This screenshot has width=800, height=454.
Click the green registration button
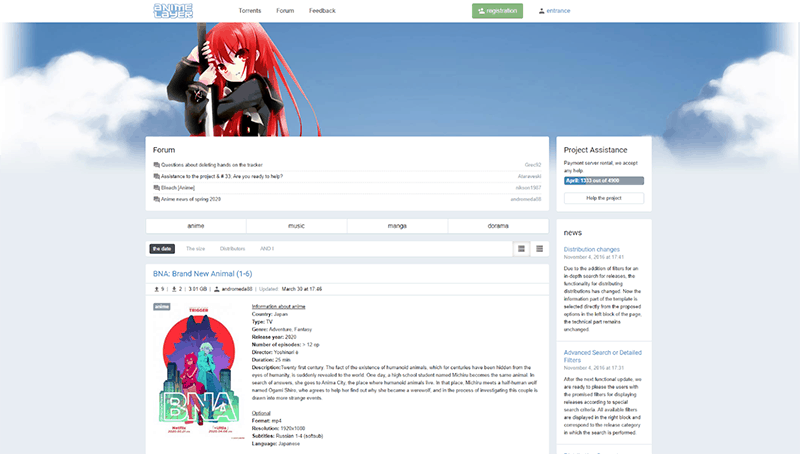pyautogui.click(x=497, y=11)
